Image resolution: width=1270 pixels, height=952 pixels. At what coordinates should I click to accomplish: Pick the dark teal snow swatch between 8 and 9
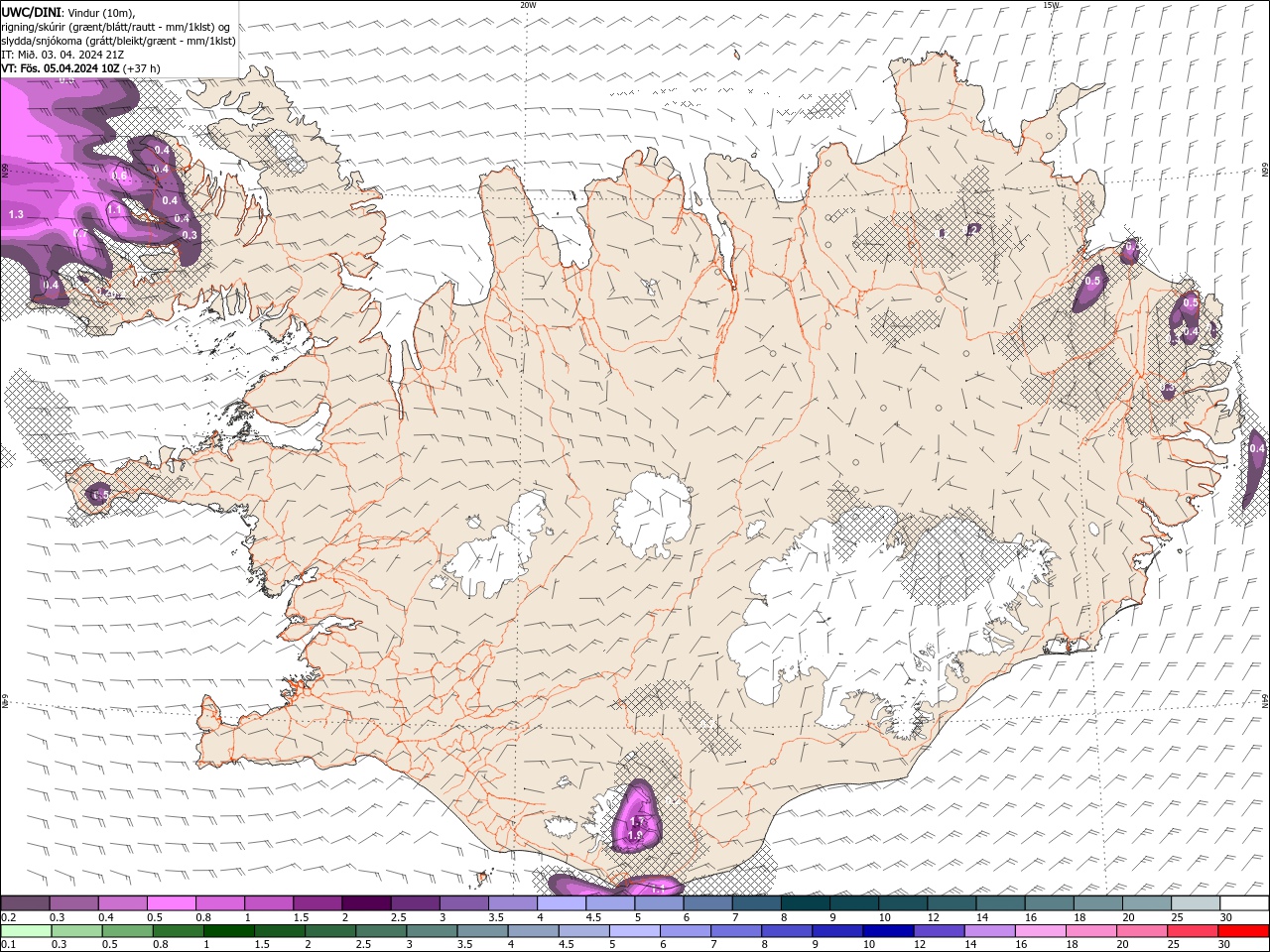point(806,903)
